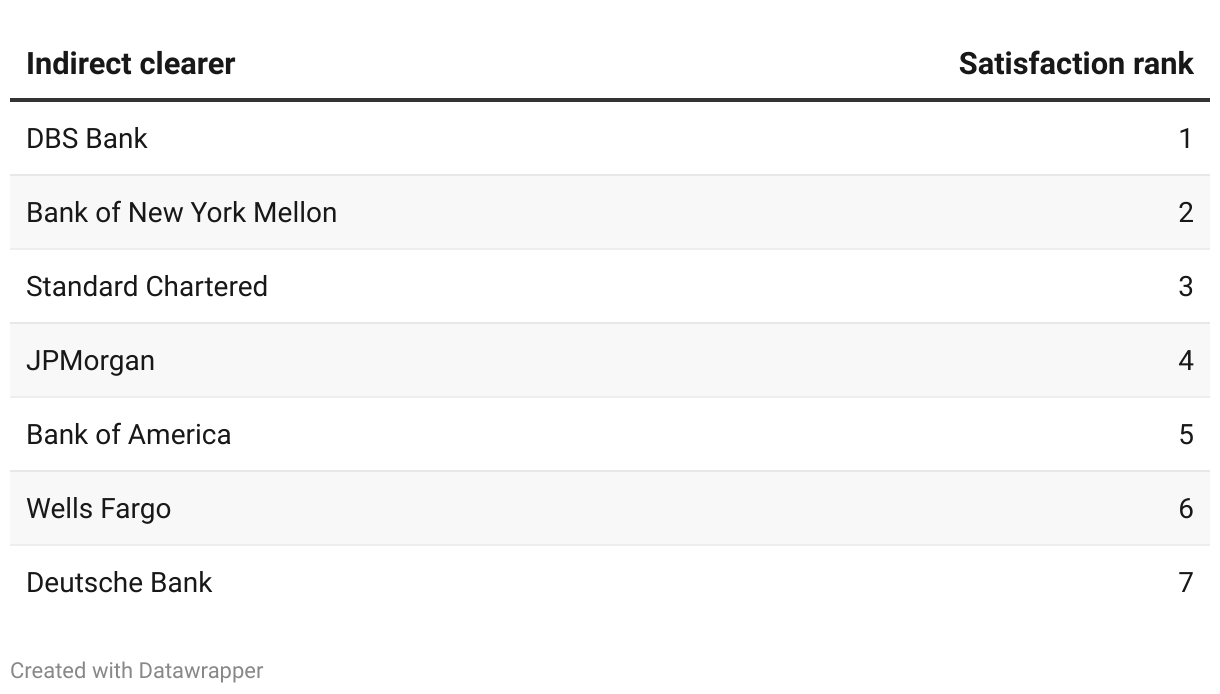Viewport: 1220px width, 694px height.
Task: Click the Standard Chartered name cell
Action: click(x=147, y=286)
